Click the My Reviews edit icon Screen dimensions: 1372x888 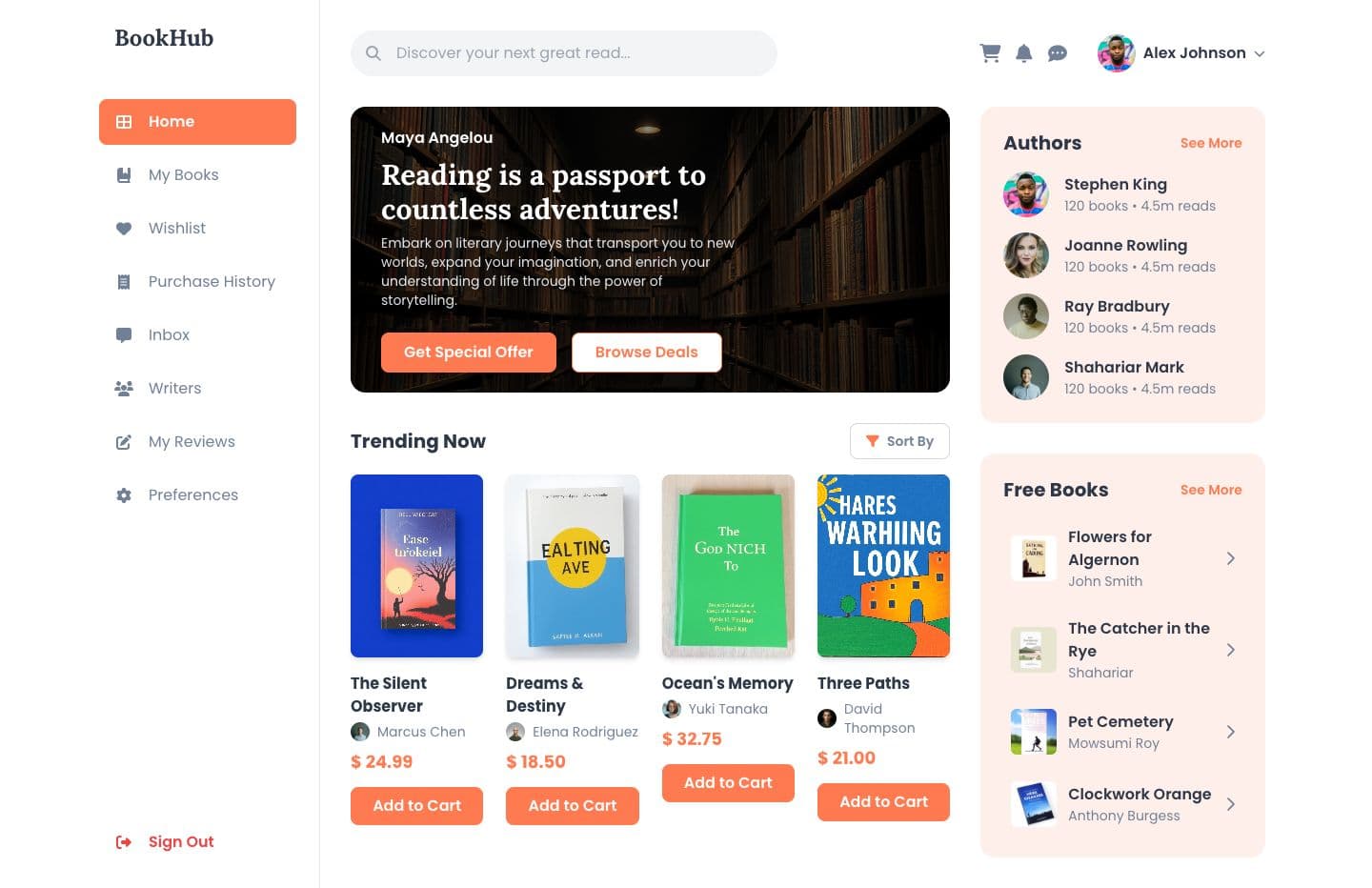coord(124,442)
